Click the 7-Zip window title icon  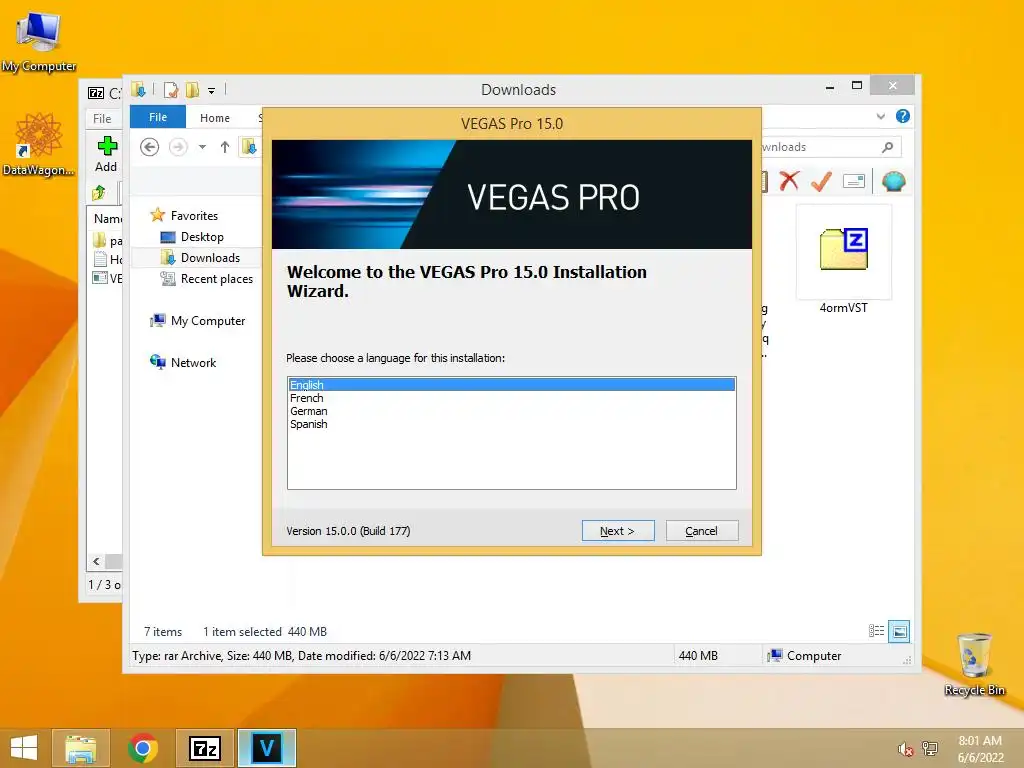tap(96, 93)
